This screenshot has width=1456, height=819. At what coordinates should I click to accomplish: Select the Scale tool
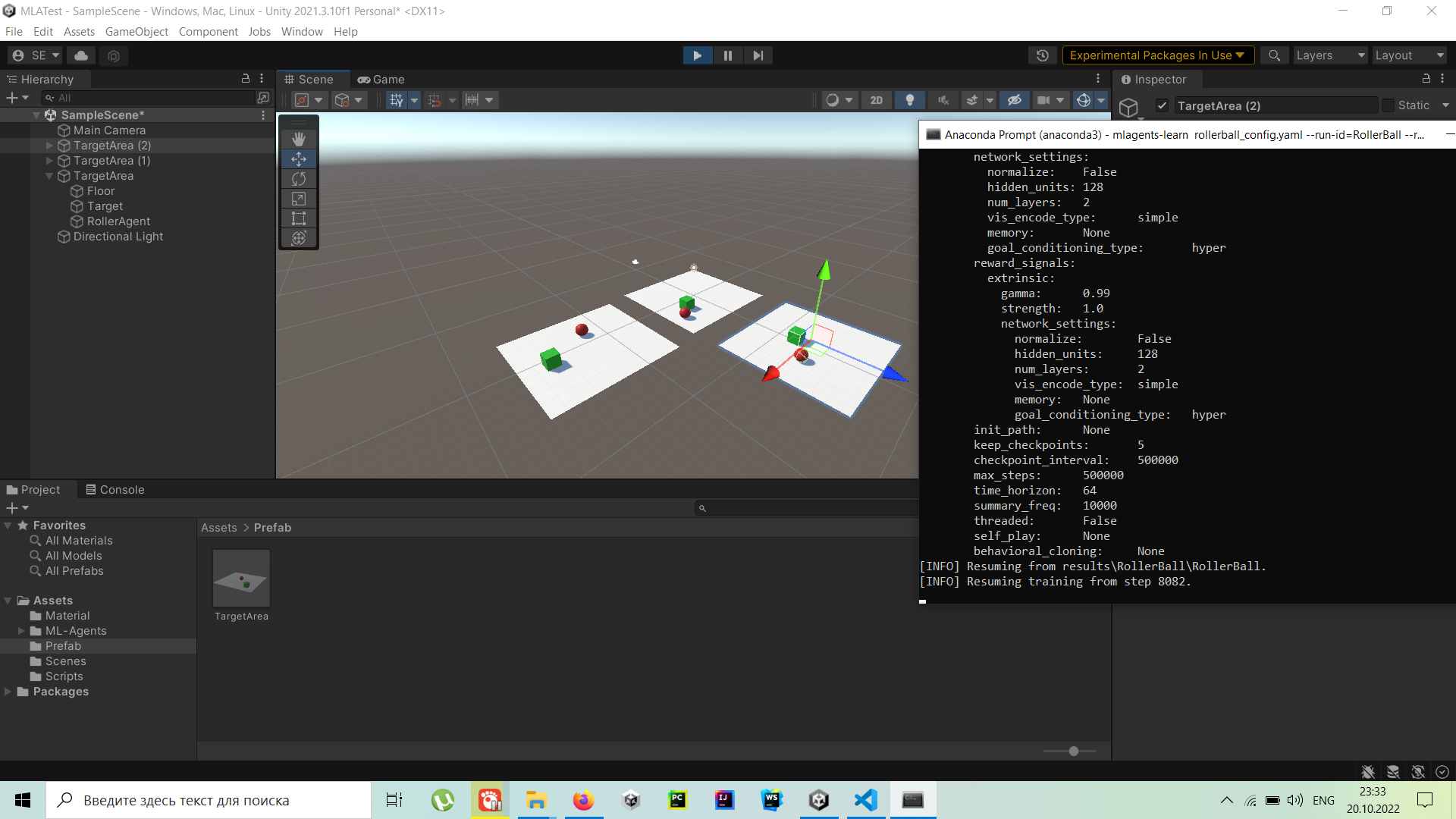click(x=299, y=199)
